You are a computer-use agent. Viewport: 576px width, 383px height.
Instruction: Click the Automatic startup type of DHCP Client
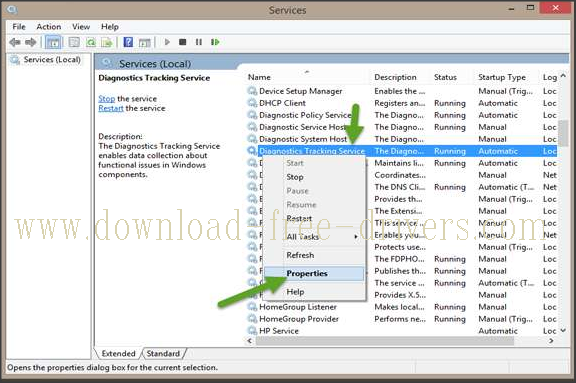point(498,103)
